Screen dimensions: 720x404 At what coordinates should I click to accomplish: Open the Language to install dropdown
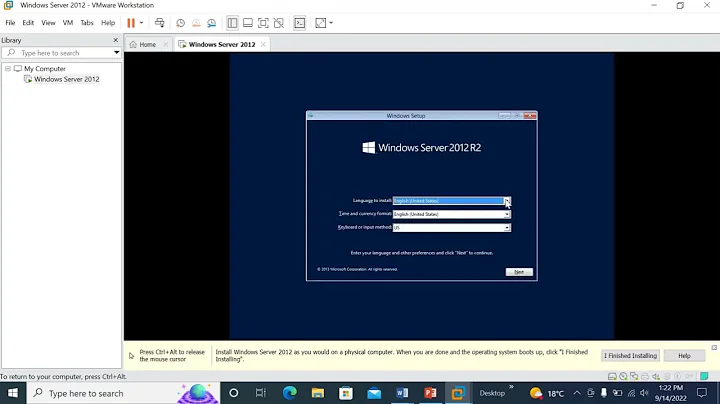pos(507,201)
